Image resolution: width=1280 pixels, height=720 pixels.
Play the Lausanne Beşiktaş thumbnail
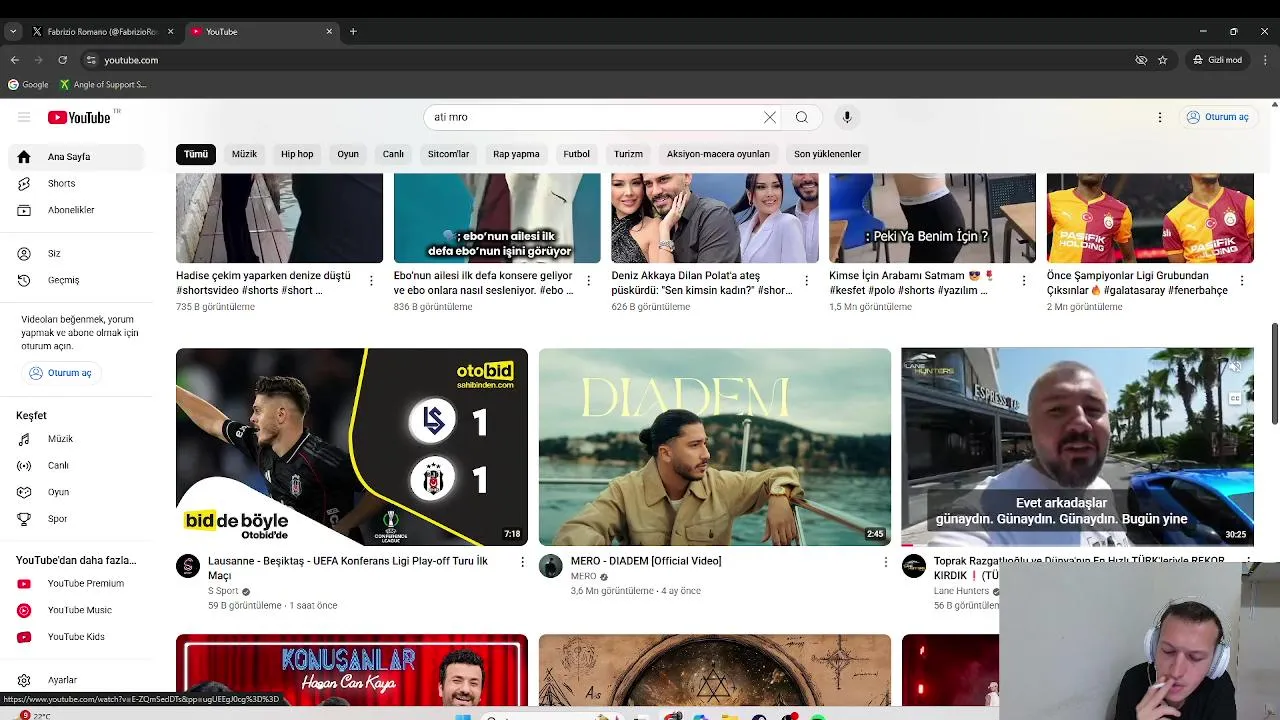[x=352, y=447]
